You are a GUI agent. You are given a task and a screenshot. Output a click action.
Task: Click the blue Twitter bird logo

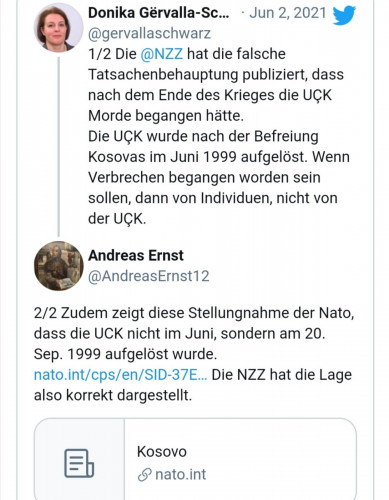pos(344,15)
